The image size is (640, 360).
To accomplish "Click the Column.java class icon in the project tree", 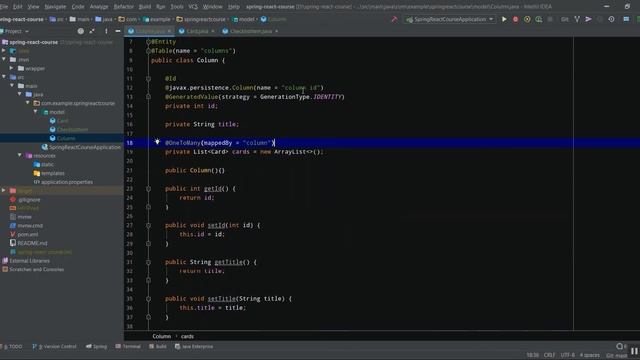I will [x=53, y=138].
